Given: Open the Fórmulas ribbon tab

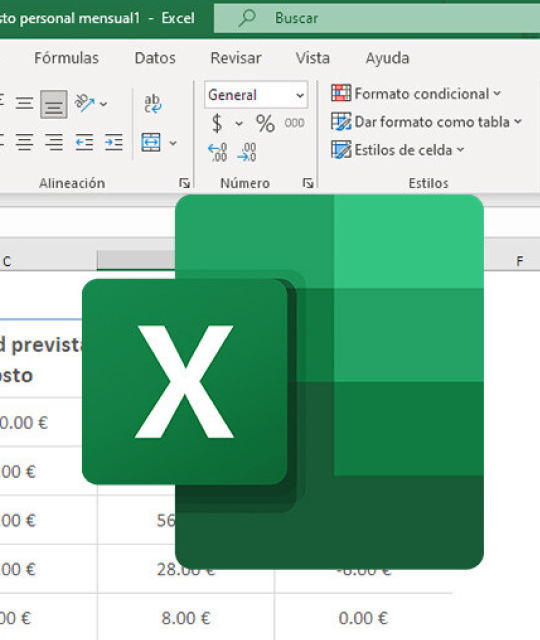Looking at the screenshot, I should click(66, 58).
